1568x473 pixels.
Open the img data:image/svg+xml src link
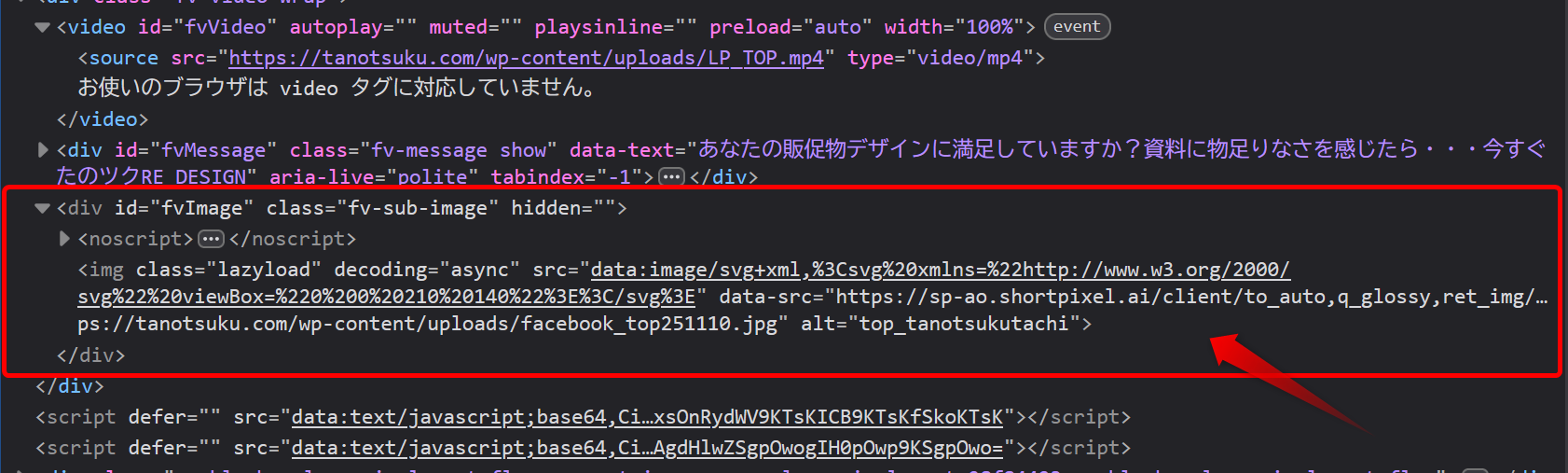click(940, 270)
